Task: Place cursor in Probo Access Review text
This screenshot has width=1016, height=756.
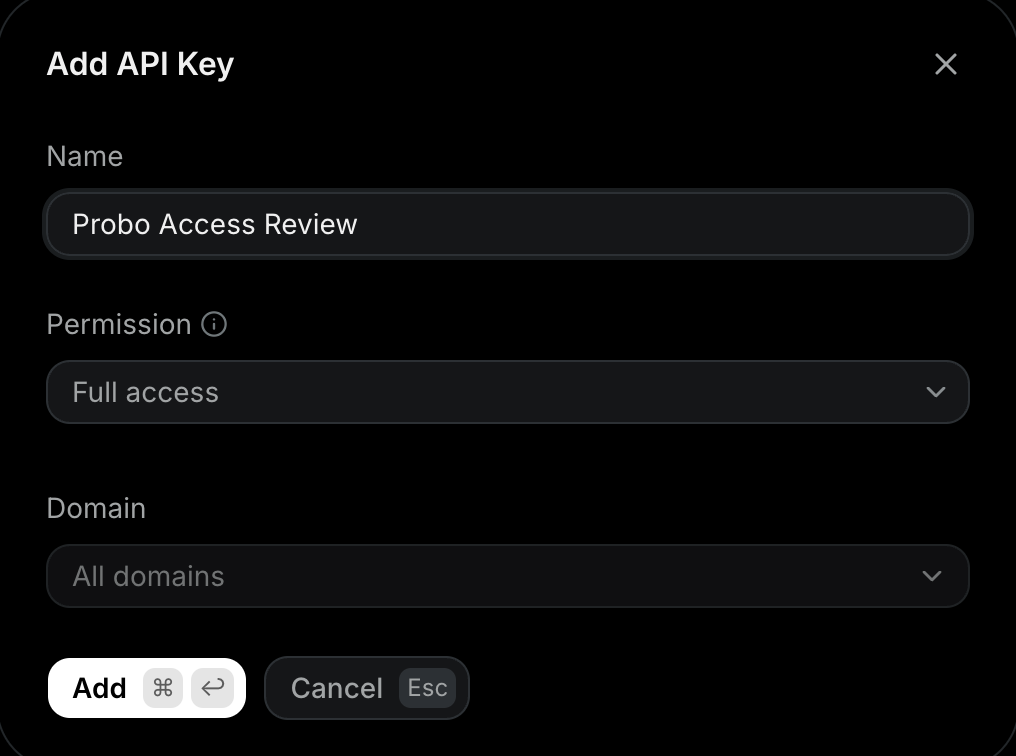Action: [x=214, y=224]
